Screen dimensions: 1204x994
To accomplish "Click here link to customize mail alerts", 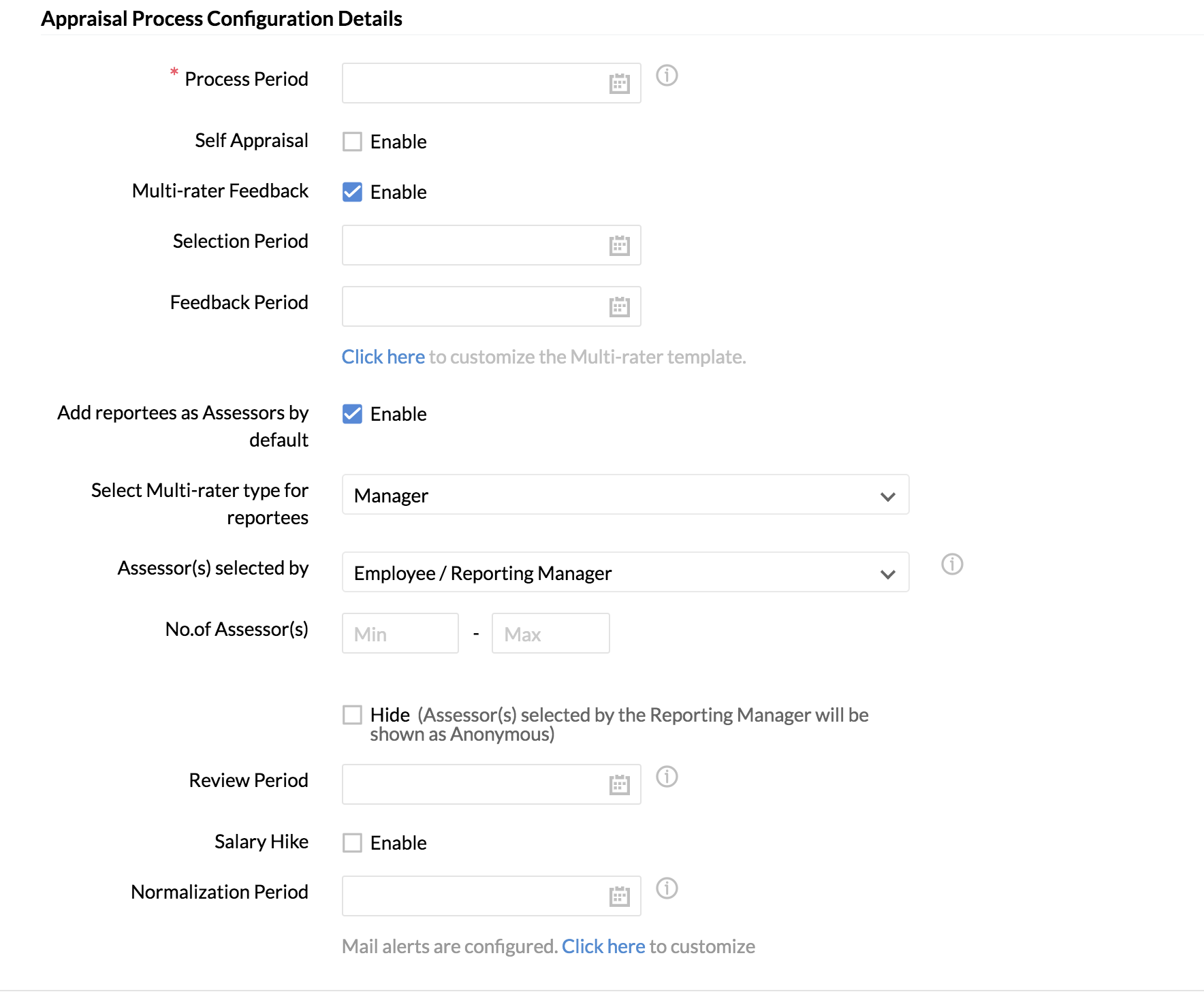I will coord(603,946).
